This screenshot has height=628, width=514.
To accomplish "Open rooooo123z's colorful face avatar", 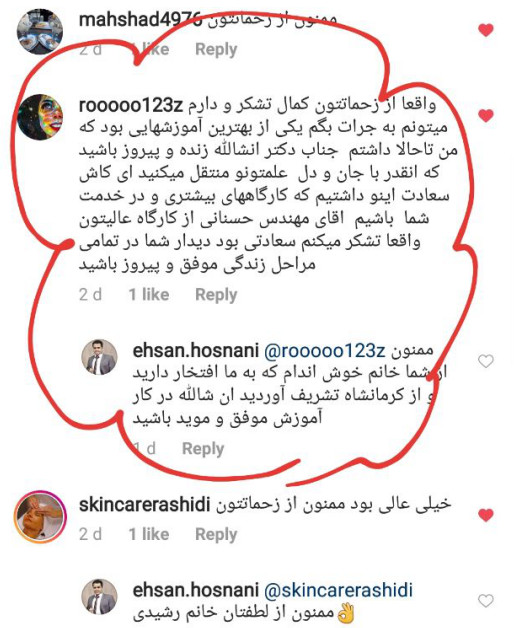I will pos(40,117).
